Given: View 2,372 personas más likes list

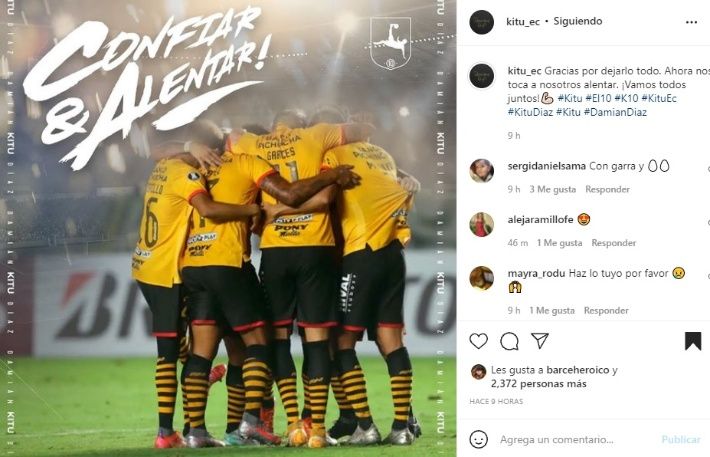Looking at the screenshot, I should point(538,384).
